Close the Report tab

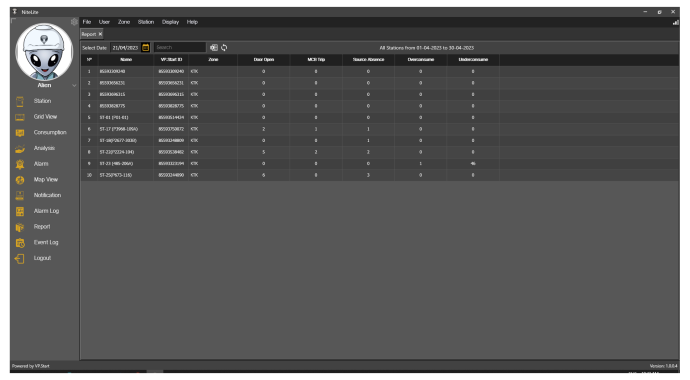point(100,34)
